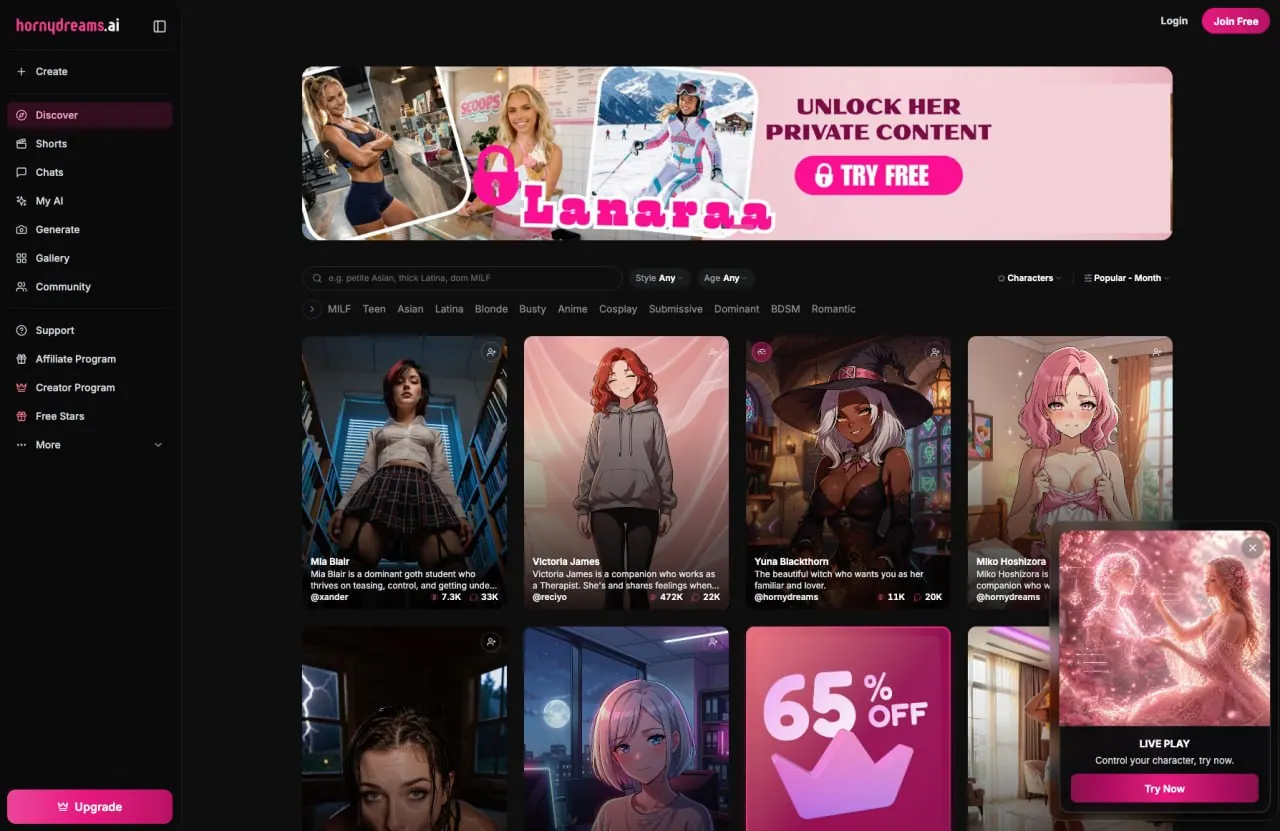Click the Create plus icon
Viewport: 1280px width, 831px height.
[22, 72]
